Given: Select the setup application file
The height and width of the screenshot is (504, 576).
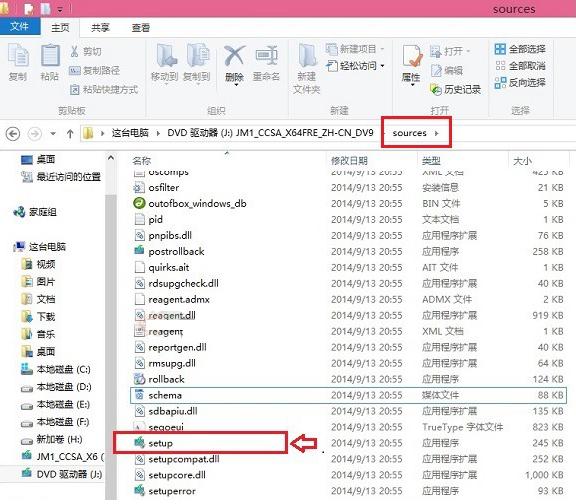Looking at the screenshot, I should (201, 443).
